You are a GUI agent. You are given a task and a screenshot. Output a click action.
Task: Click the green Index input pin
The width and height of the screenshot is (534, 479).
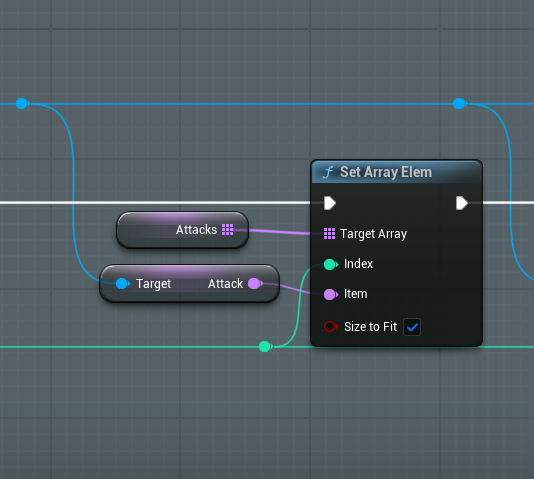(330, 264)
